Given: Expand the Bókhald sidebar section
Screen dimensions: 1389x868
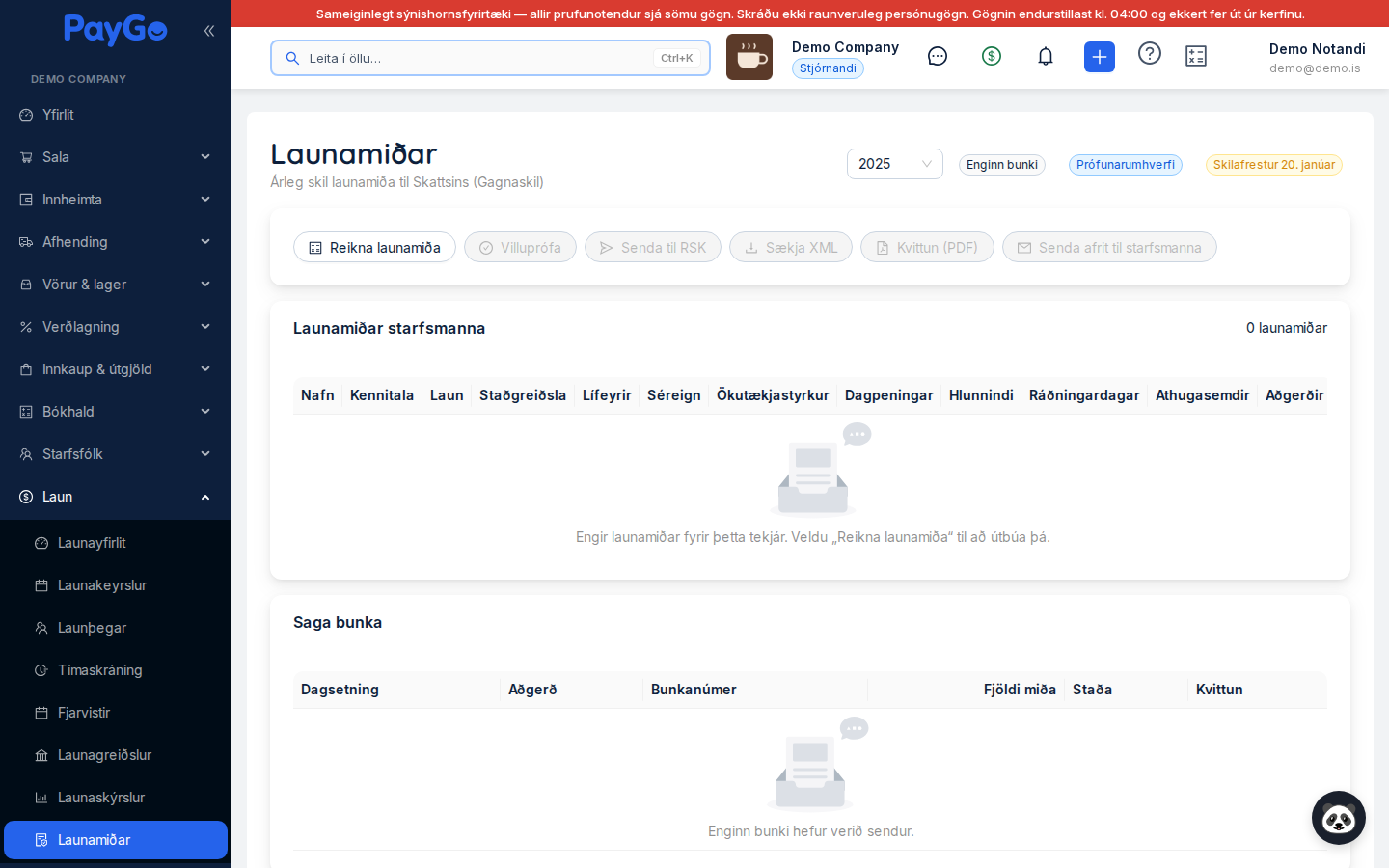Looking at the screenshot, I should (x=116, y=412).
